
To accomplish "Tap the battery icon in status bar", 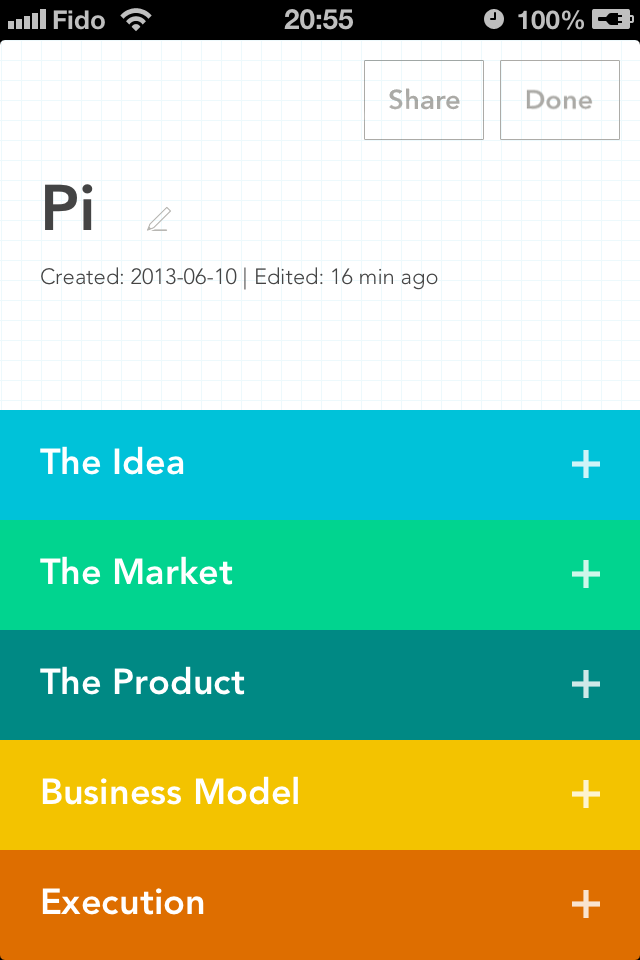I will point(612,20).
